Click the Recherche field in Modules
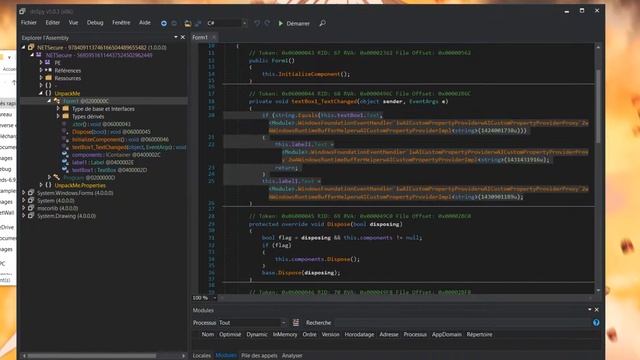 [461, 322]
